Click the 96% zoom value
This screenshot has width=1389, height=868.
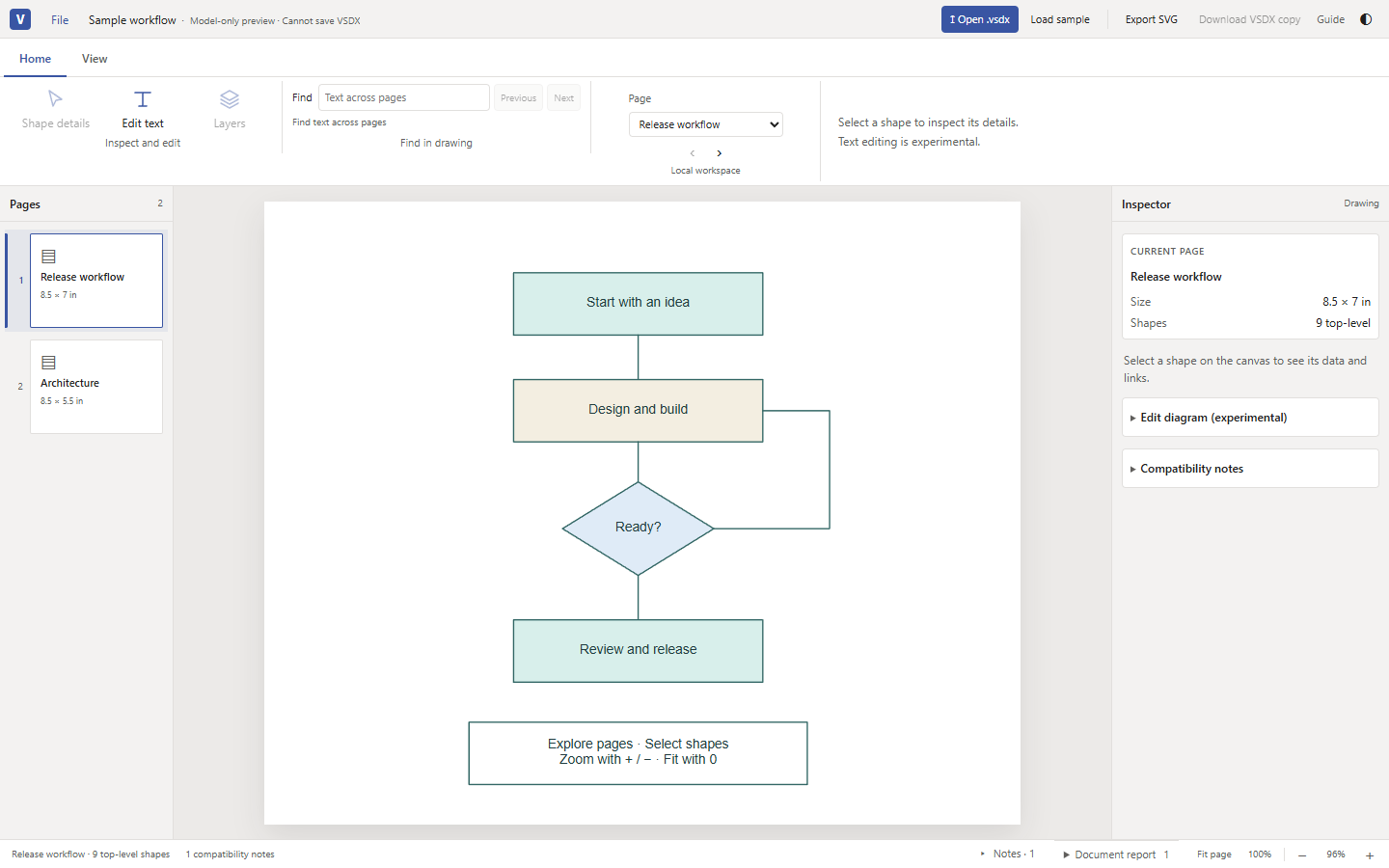tap(1336, 854)
